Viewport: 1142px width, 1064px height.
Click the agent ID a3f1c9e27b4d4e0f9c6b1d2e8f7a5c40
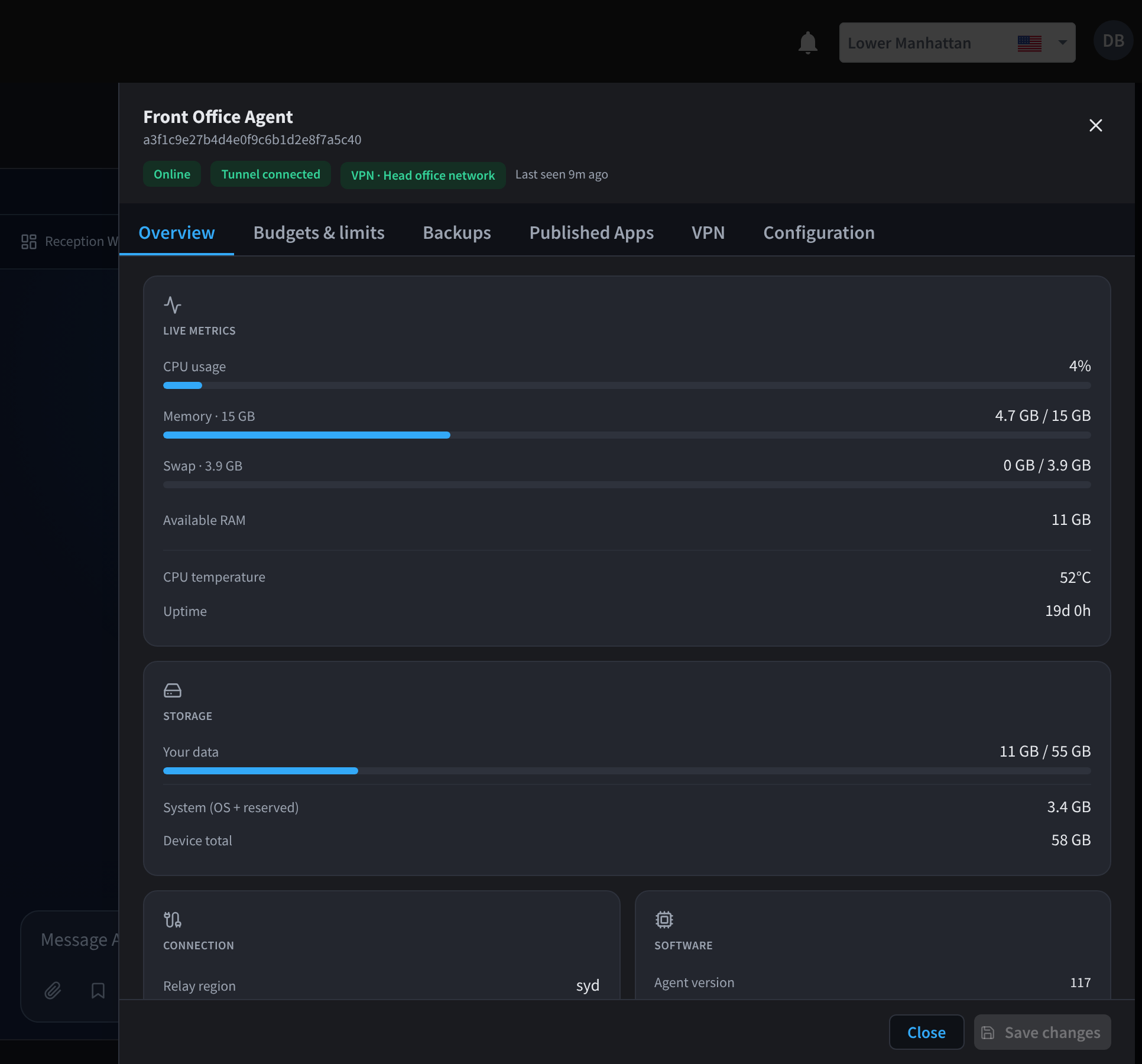click(x=252, y=140)
